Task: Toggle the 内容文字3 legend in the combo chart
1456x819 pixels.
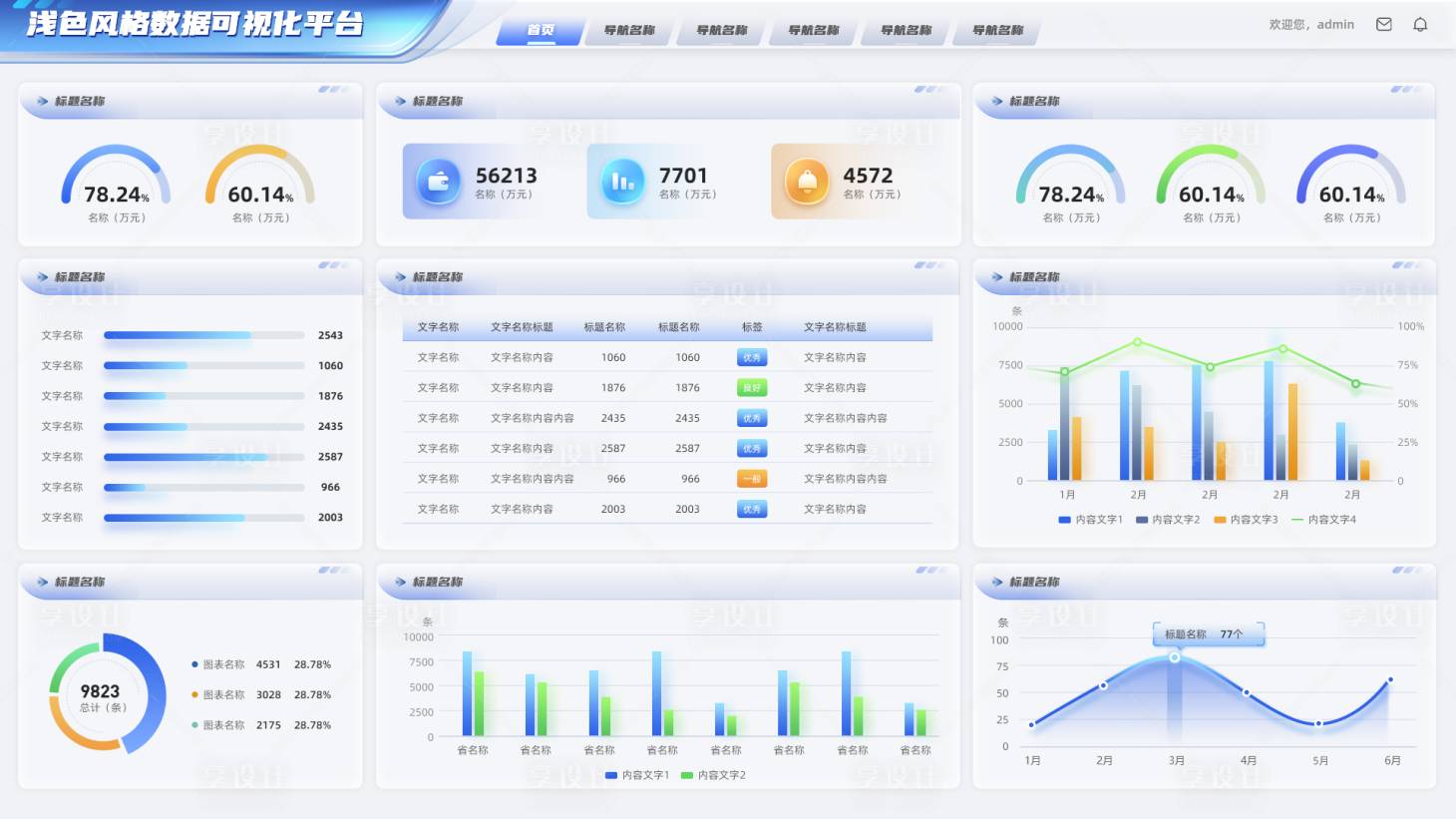Action: coord(1246,520)
